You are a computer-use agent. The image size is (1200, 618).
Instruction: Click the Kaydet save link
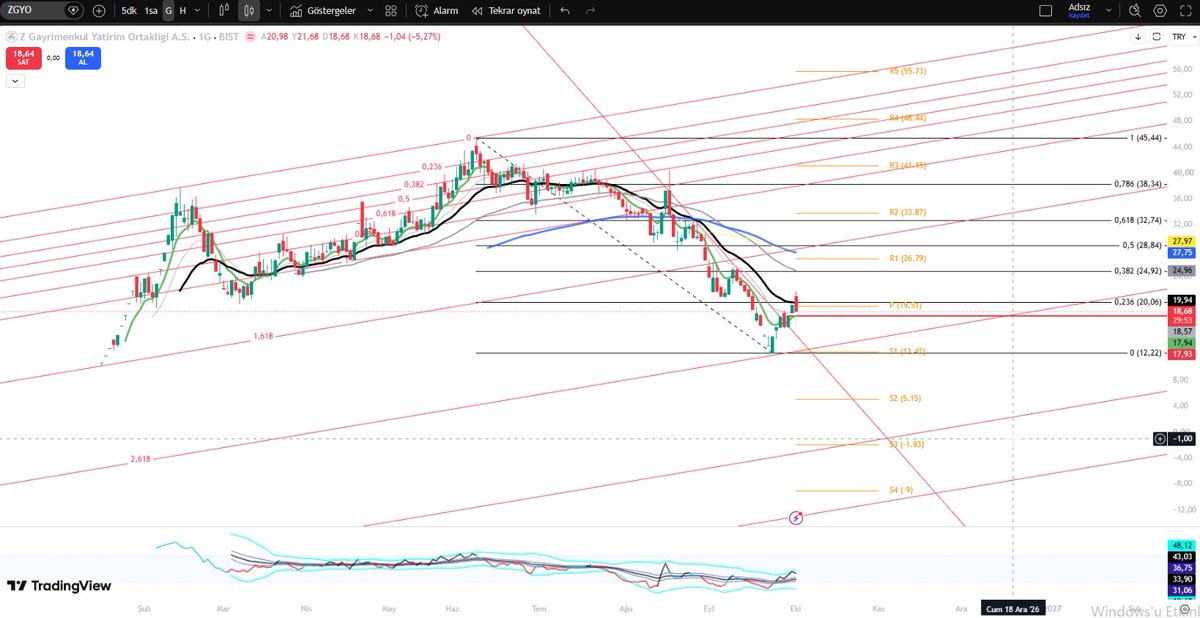coord(1078,16)
